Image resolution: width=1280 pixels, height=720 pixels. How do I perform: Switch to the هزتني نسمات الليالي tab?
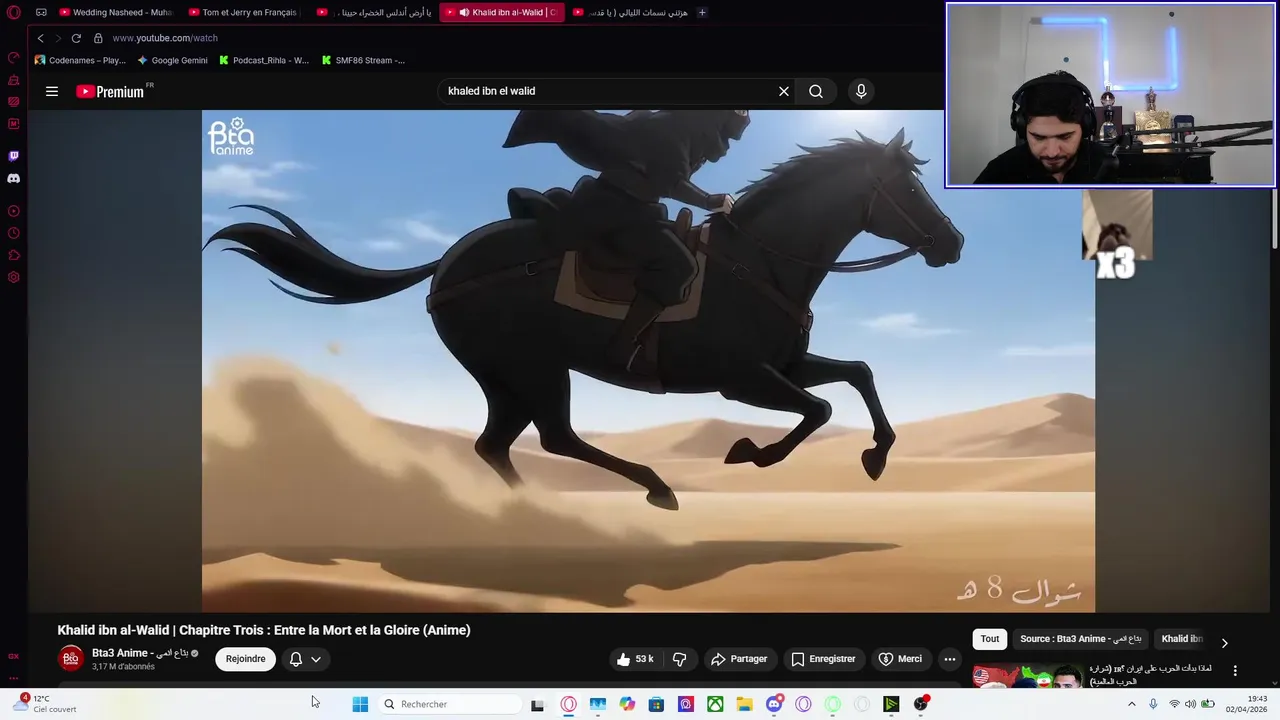pyautogui.click(x=632, y=12)
